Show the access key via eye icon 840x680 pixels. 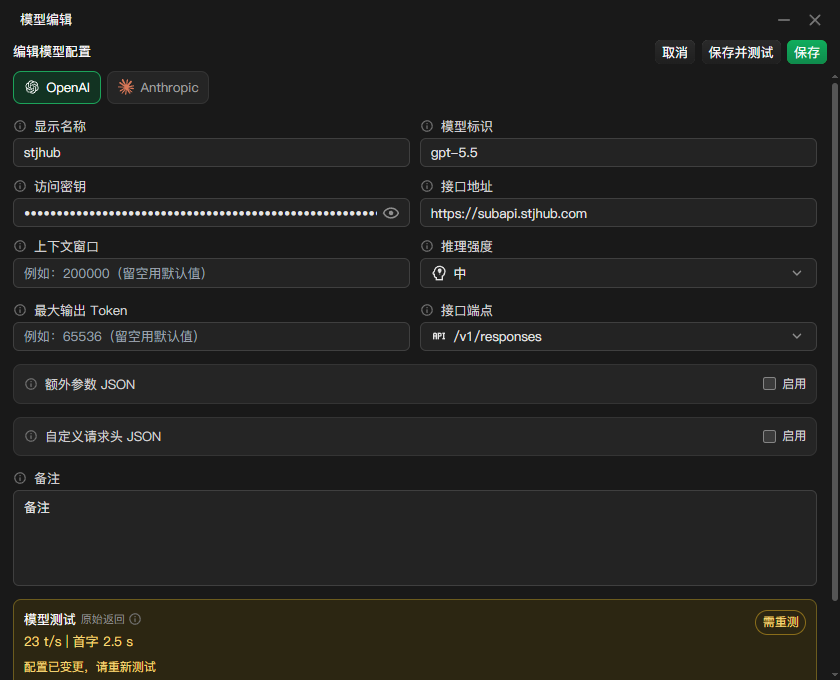[x=391, y=213]
